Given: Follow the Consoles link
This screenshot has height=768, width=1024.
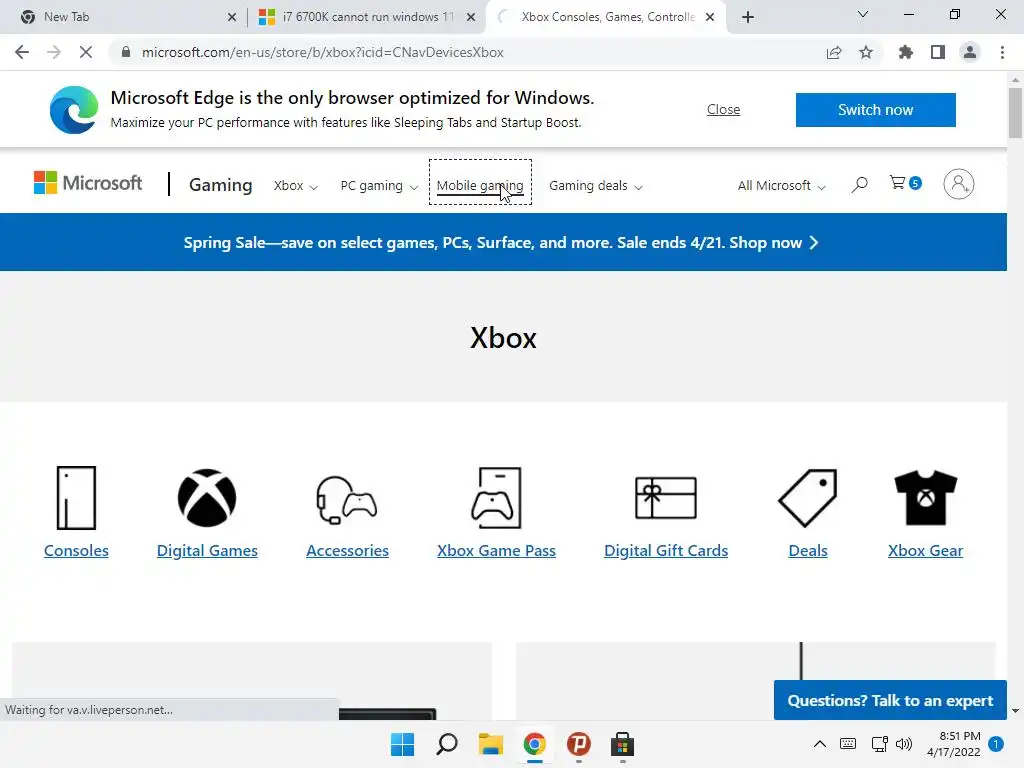Looking at the screenshot, I should pos(76,551).
